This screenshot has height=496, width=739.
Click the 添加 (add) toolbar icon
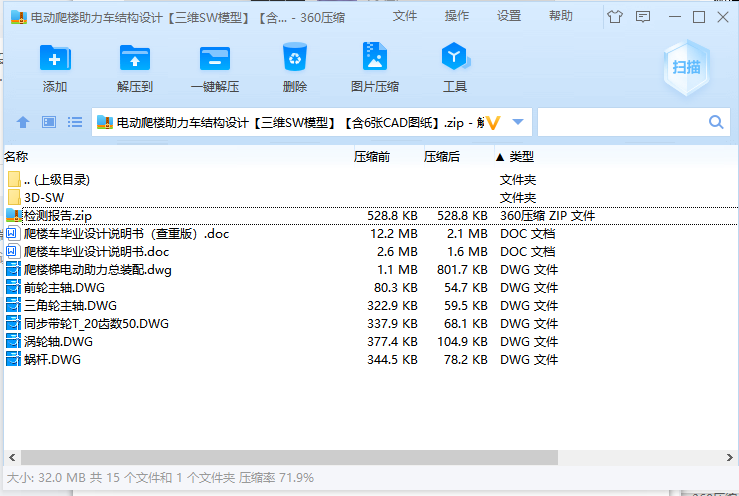tap(55, 58)
